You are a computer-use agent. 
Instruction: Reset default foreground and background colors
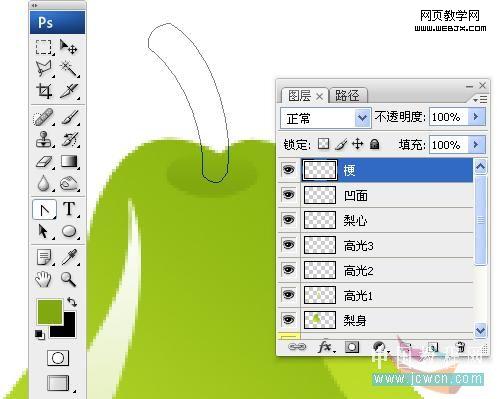coord(39,334)
